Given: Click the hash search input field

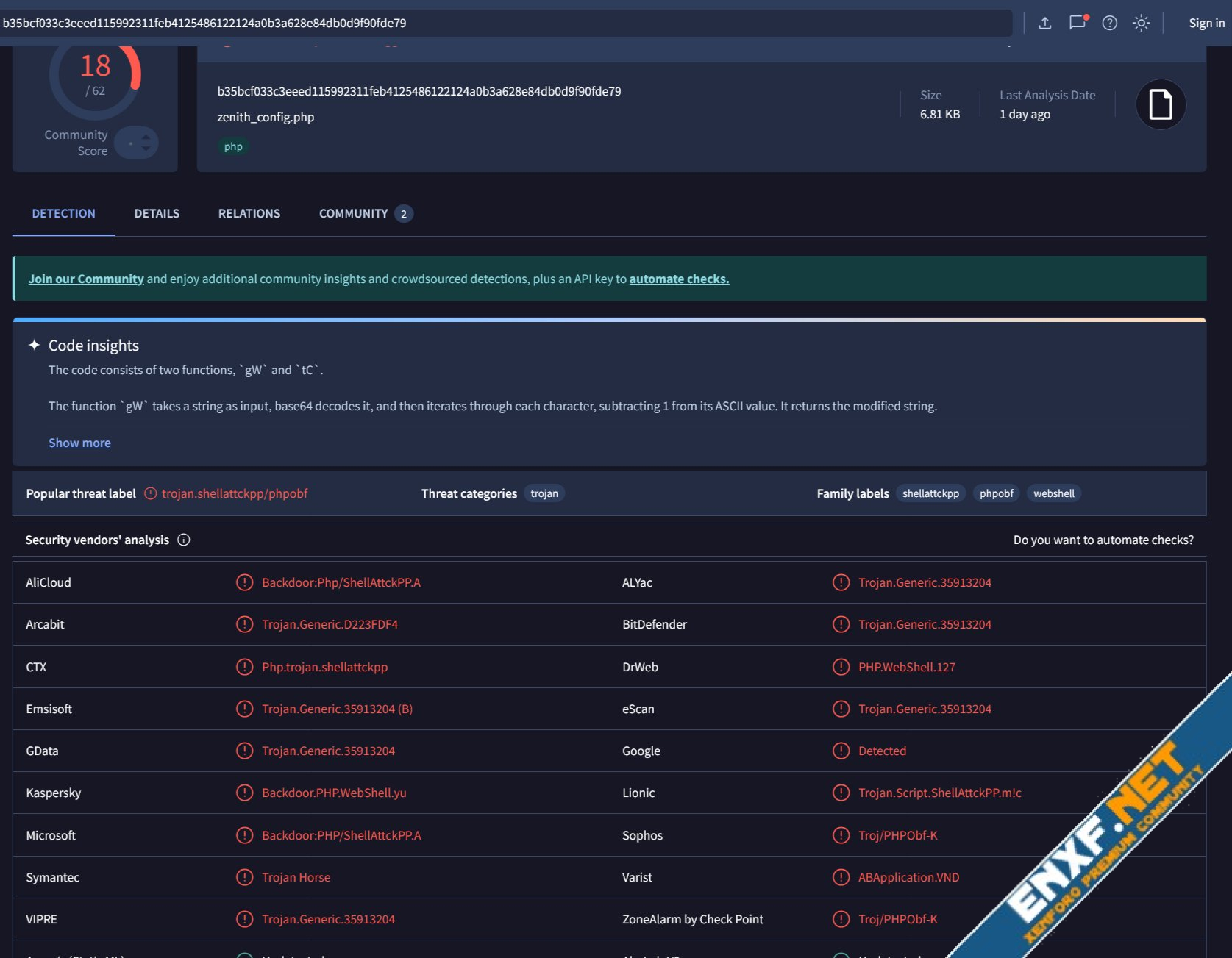Looking at the screenshot, I should (506, 23).
